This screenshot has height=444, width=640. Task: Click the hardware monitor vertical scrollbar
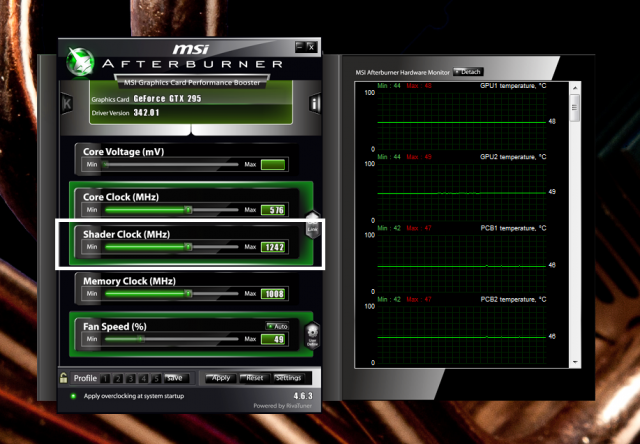pyautogui.click(x=574, y=230)
